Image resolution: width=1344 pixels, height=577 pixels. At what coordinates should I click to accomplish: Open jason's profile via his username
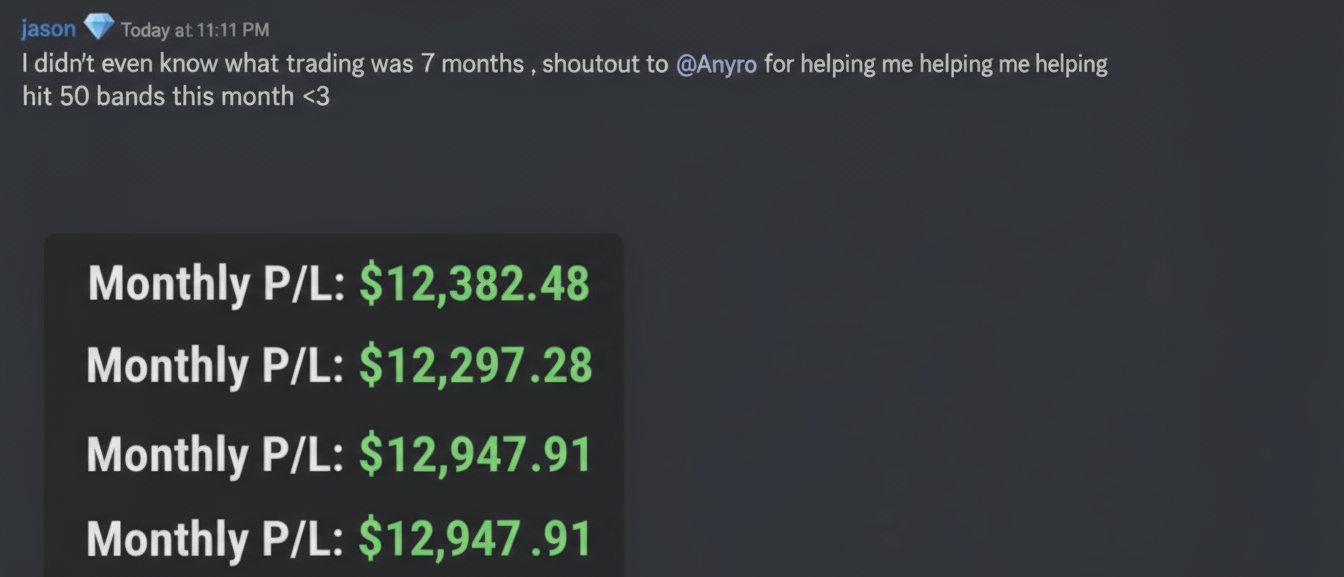pyautogui.click(x=48, y=28)
